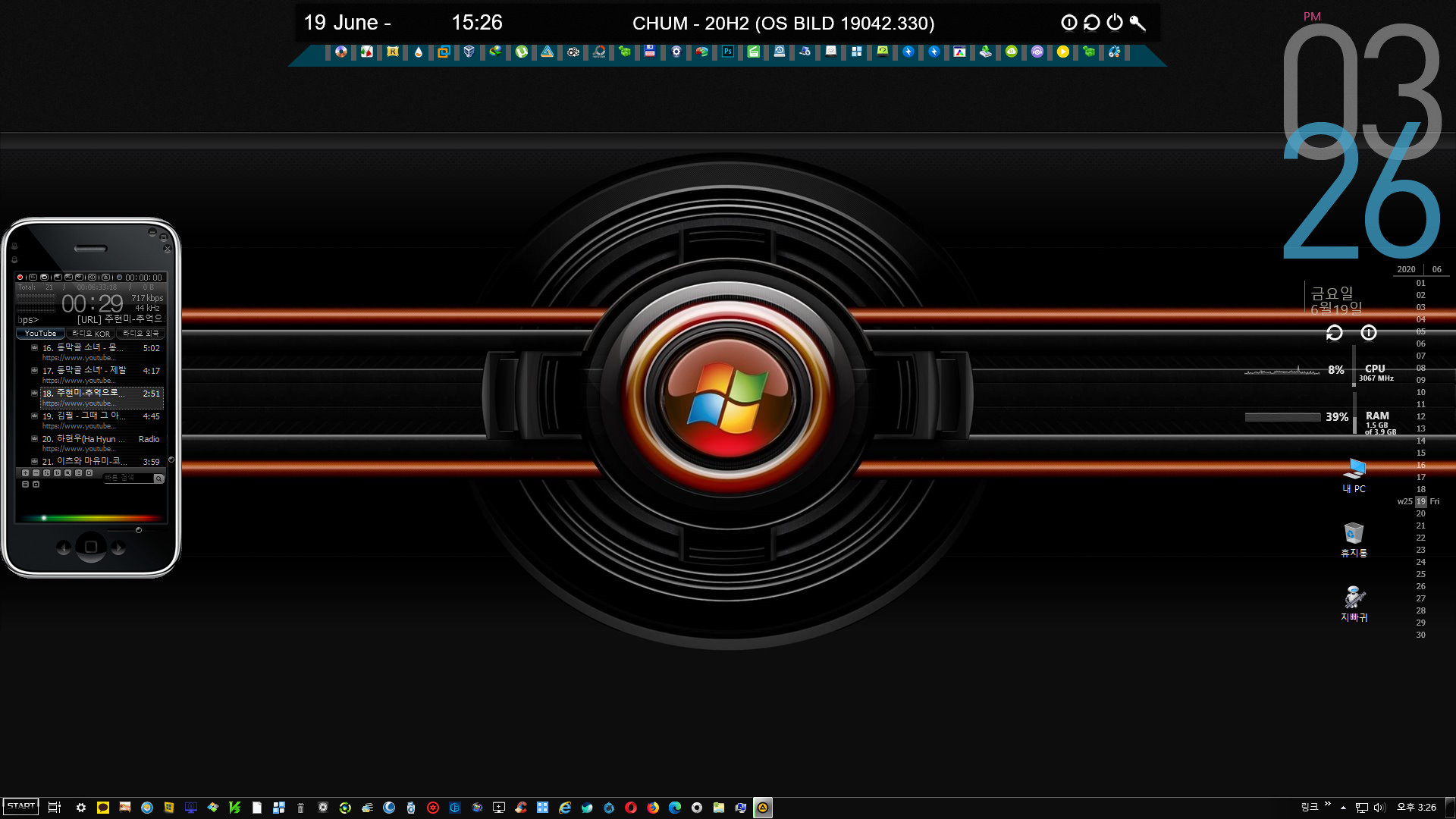1456x819 pixels.
Task: Click calendar day 30
Action: (x=1420, y=635)
